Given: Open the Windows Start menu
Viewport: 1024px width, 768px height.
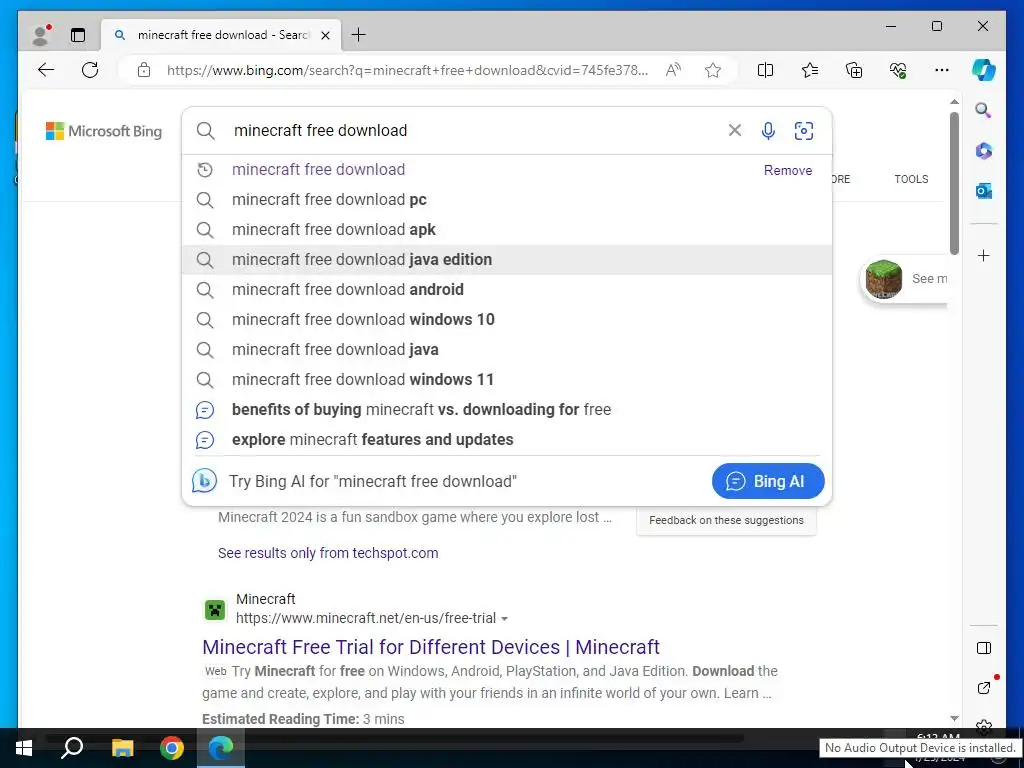Looking at the screenshot, I should (24, 748).
